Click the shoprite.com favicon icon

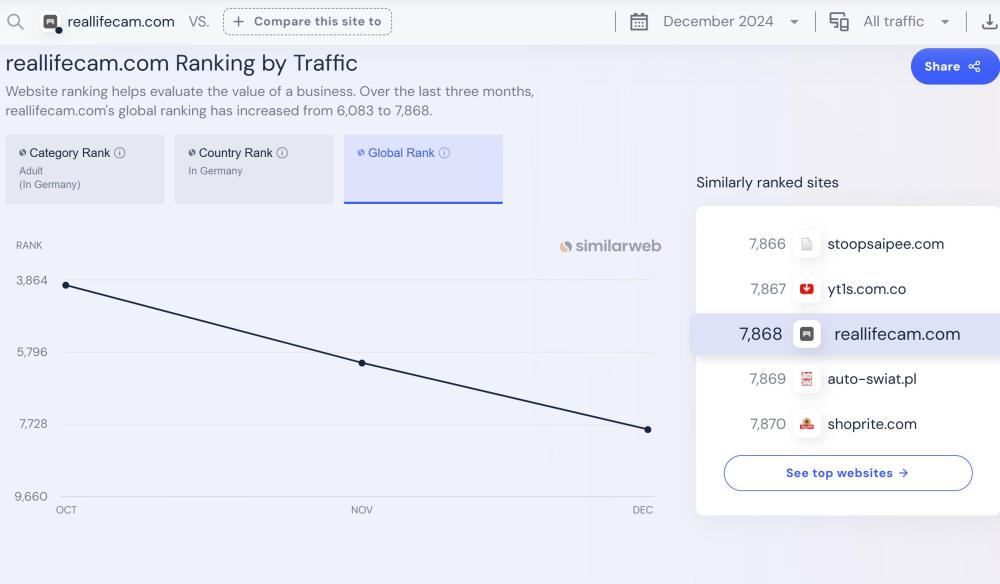coord(807,424)
